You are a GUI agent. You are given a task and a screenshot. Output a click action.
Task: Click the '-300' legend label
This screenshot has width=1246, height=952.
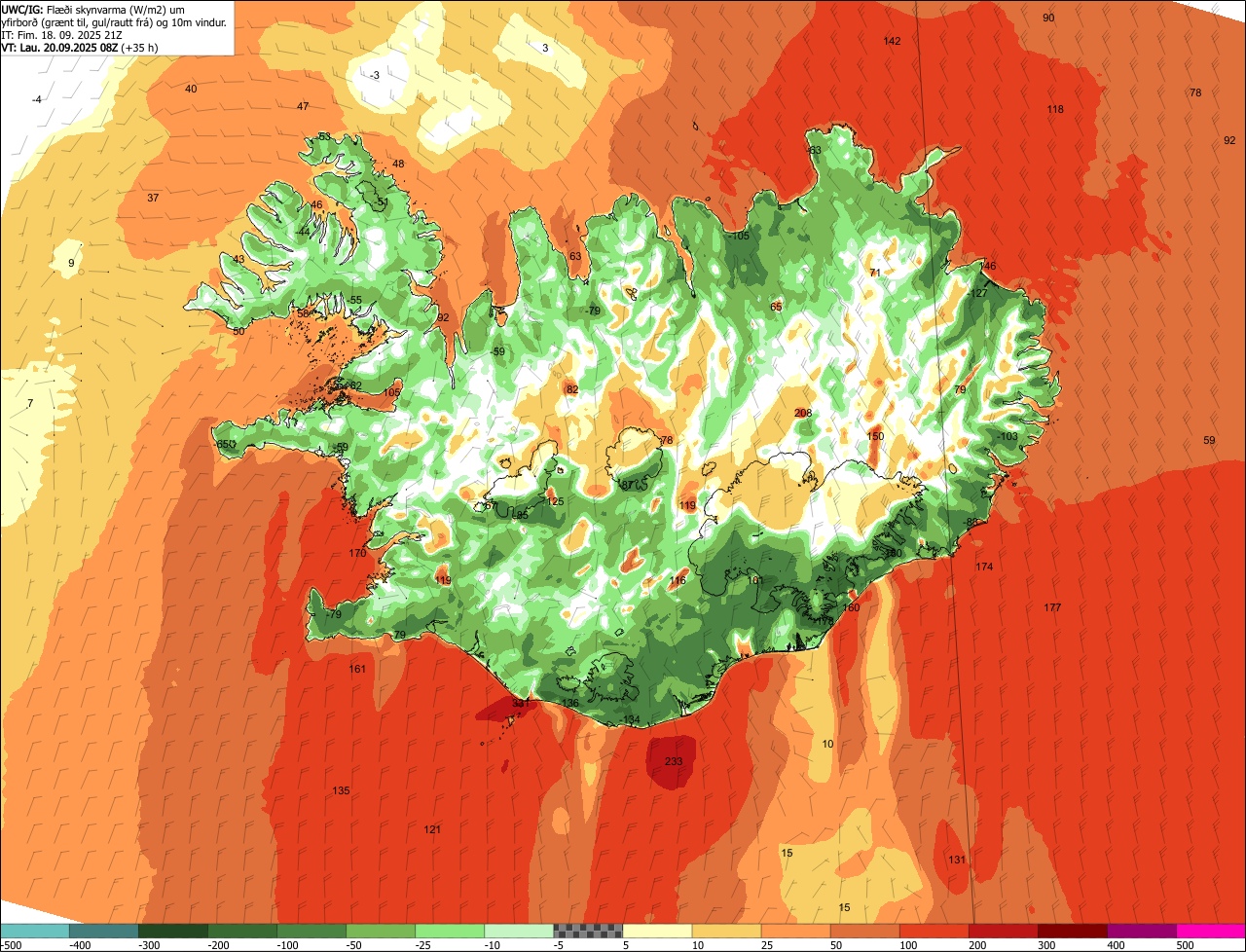pos(147,944)
